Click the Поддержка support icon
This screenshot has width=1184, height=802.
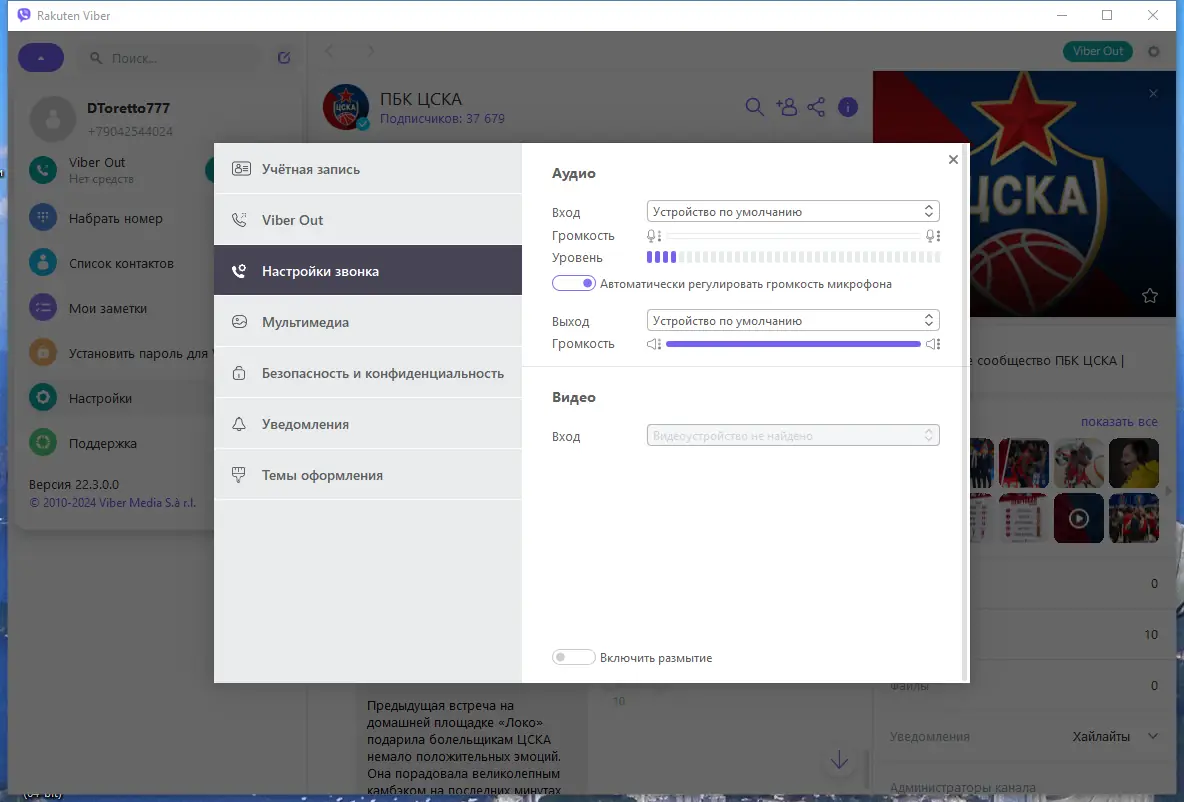(41, 442)
